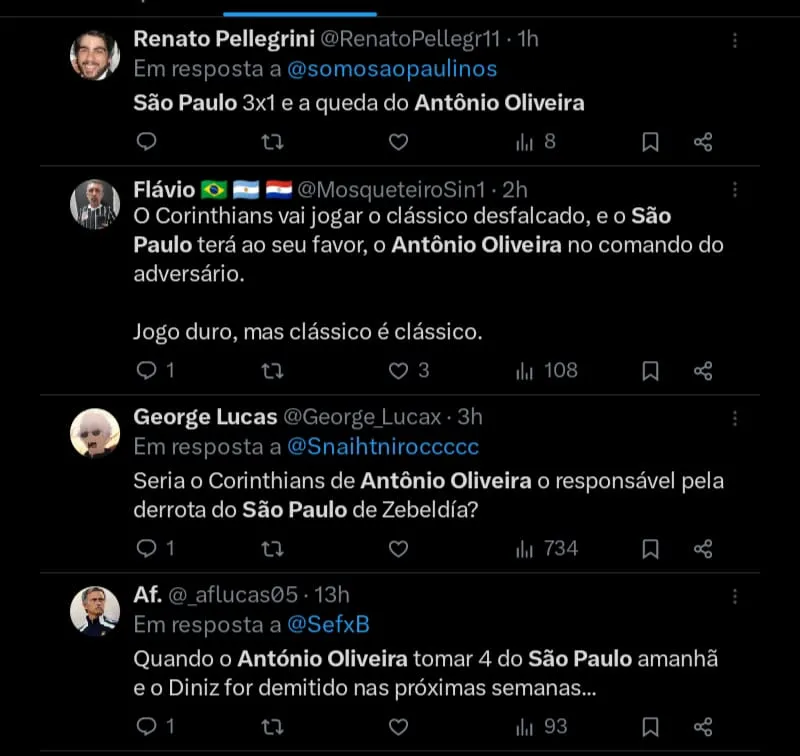This screenshot has height=756, width=800.
Task: Bookmark Af.'s tweet
Action: pyautogui.click(x=650, y=725)
